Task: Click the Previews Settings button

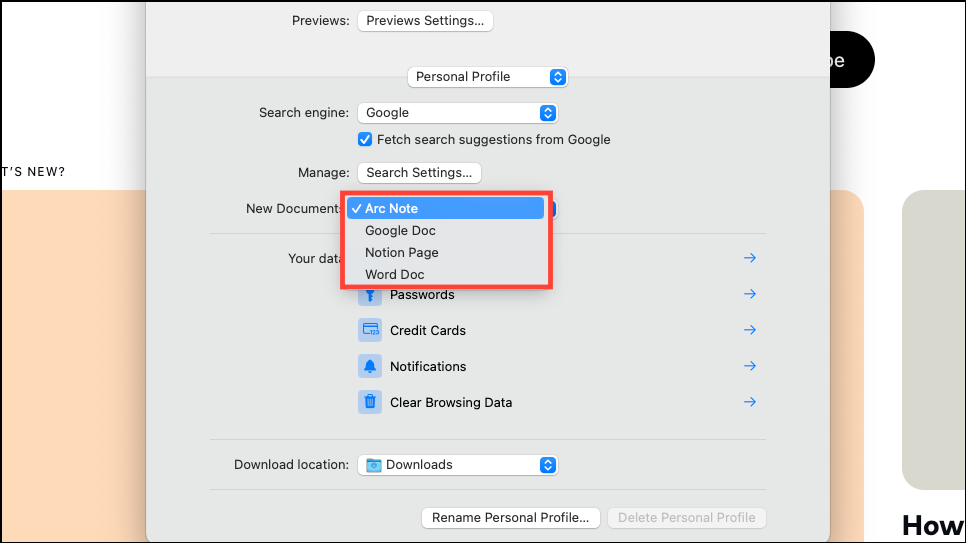Action: [x=425, y=20]
